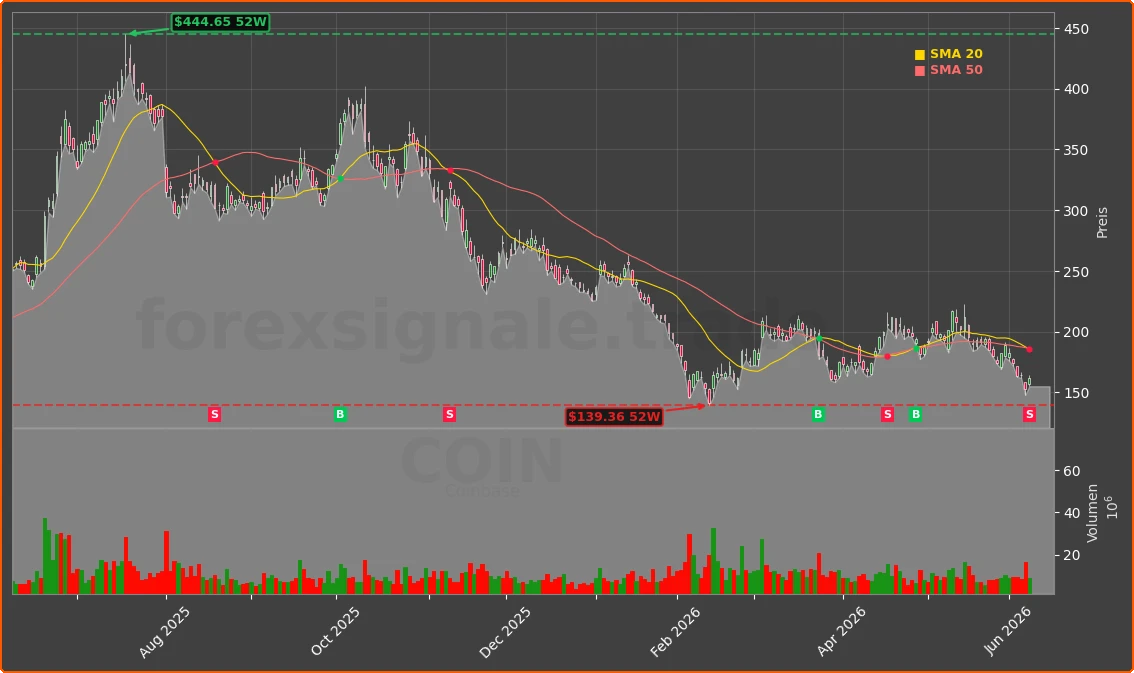1134x673 pixels.
Task: Click the Dec 2025 date axis label
Action: point(506,632)
